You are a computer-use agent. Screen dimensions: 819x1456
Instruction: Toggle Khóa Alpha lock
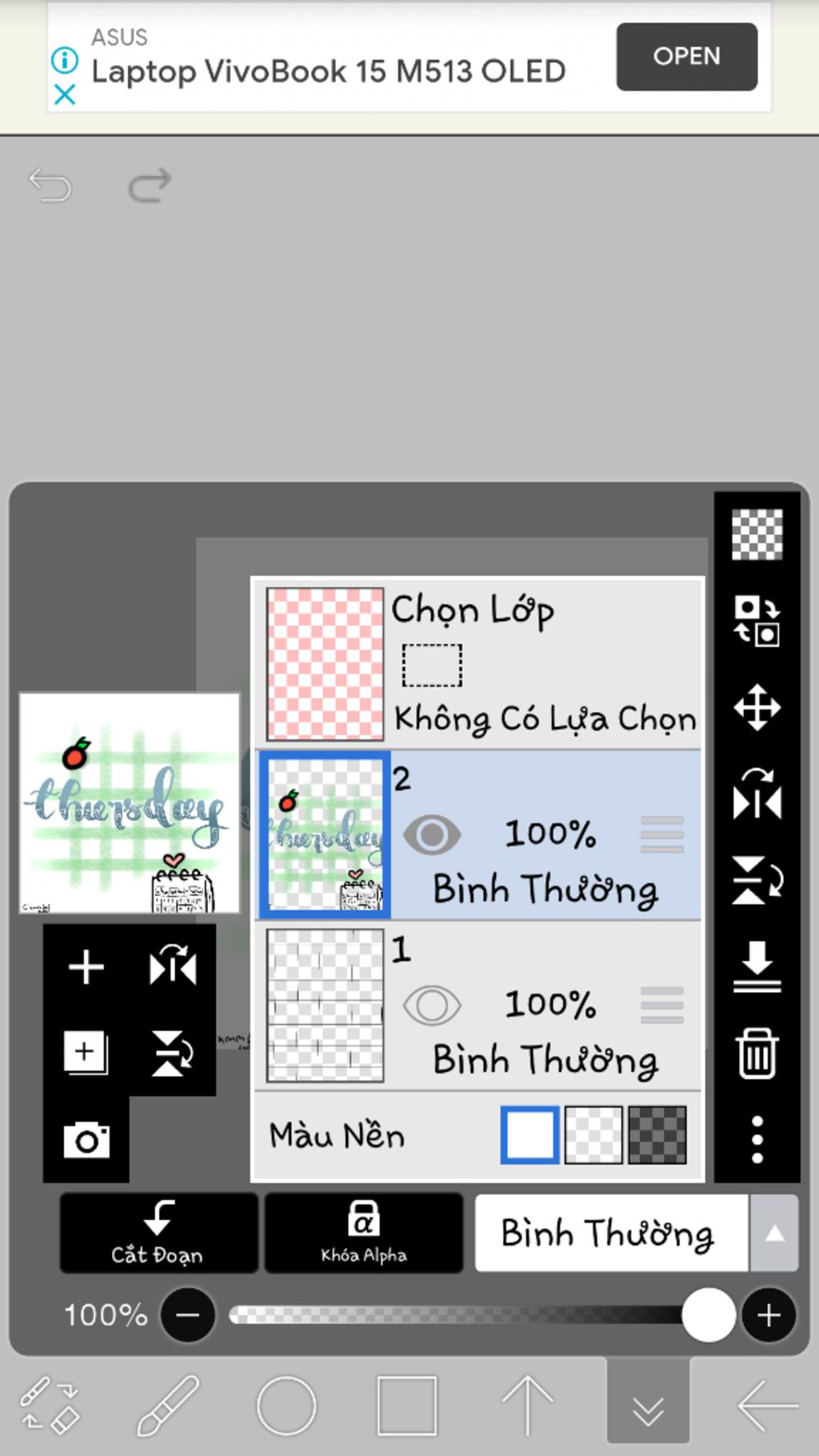[364, 1233]
